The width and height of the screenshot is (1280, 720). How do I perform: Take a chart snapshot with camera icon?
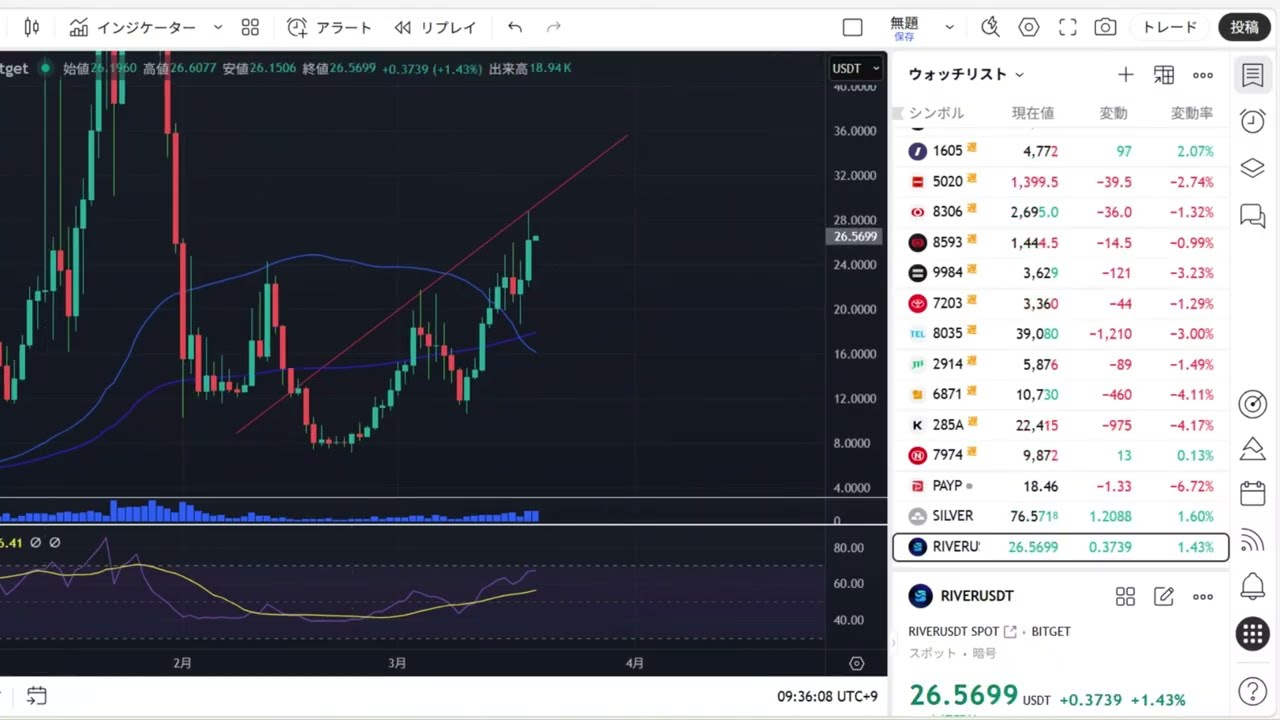point(1105,27)
